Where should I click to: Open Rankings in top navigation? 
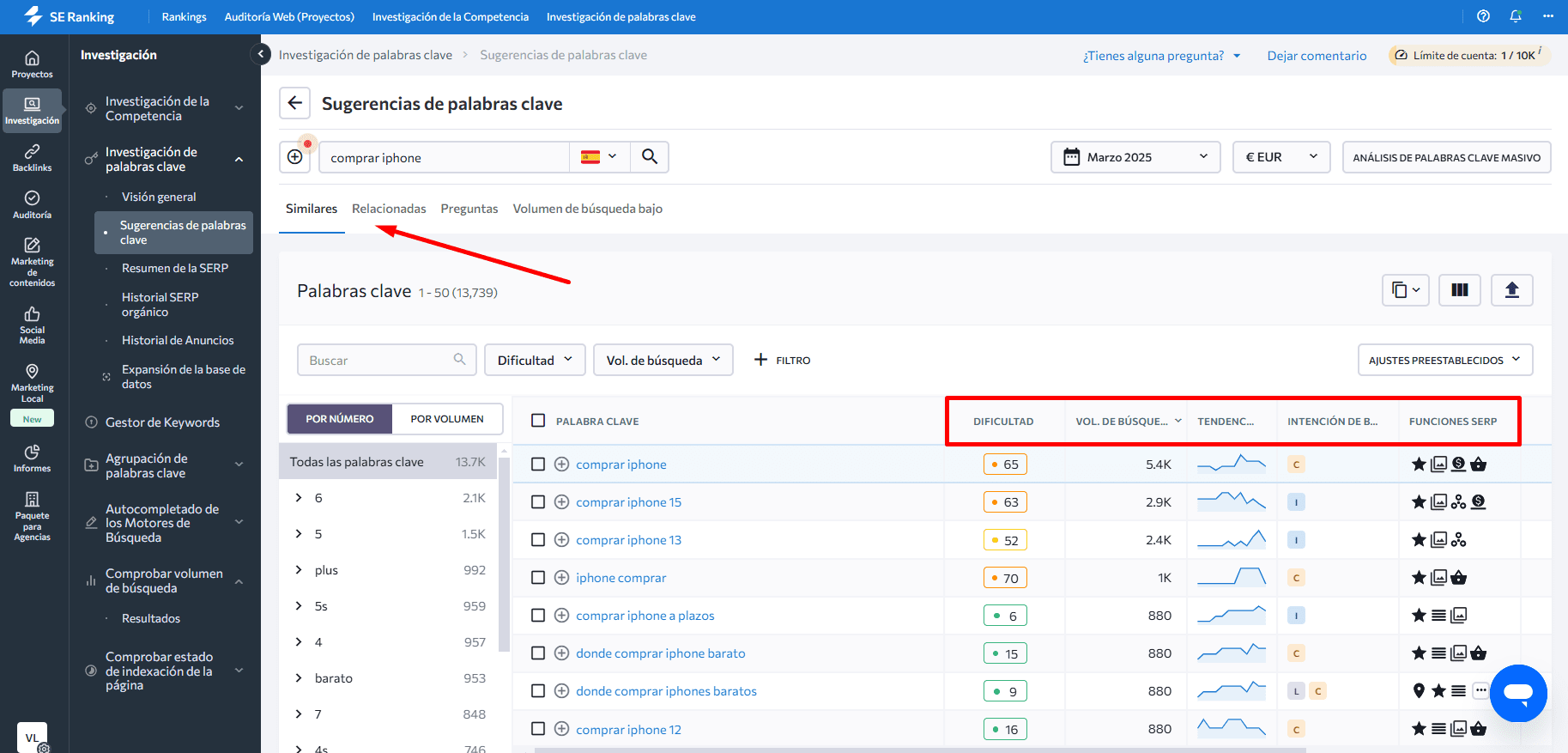(184, 16)
